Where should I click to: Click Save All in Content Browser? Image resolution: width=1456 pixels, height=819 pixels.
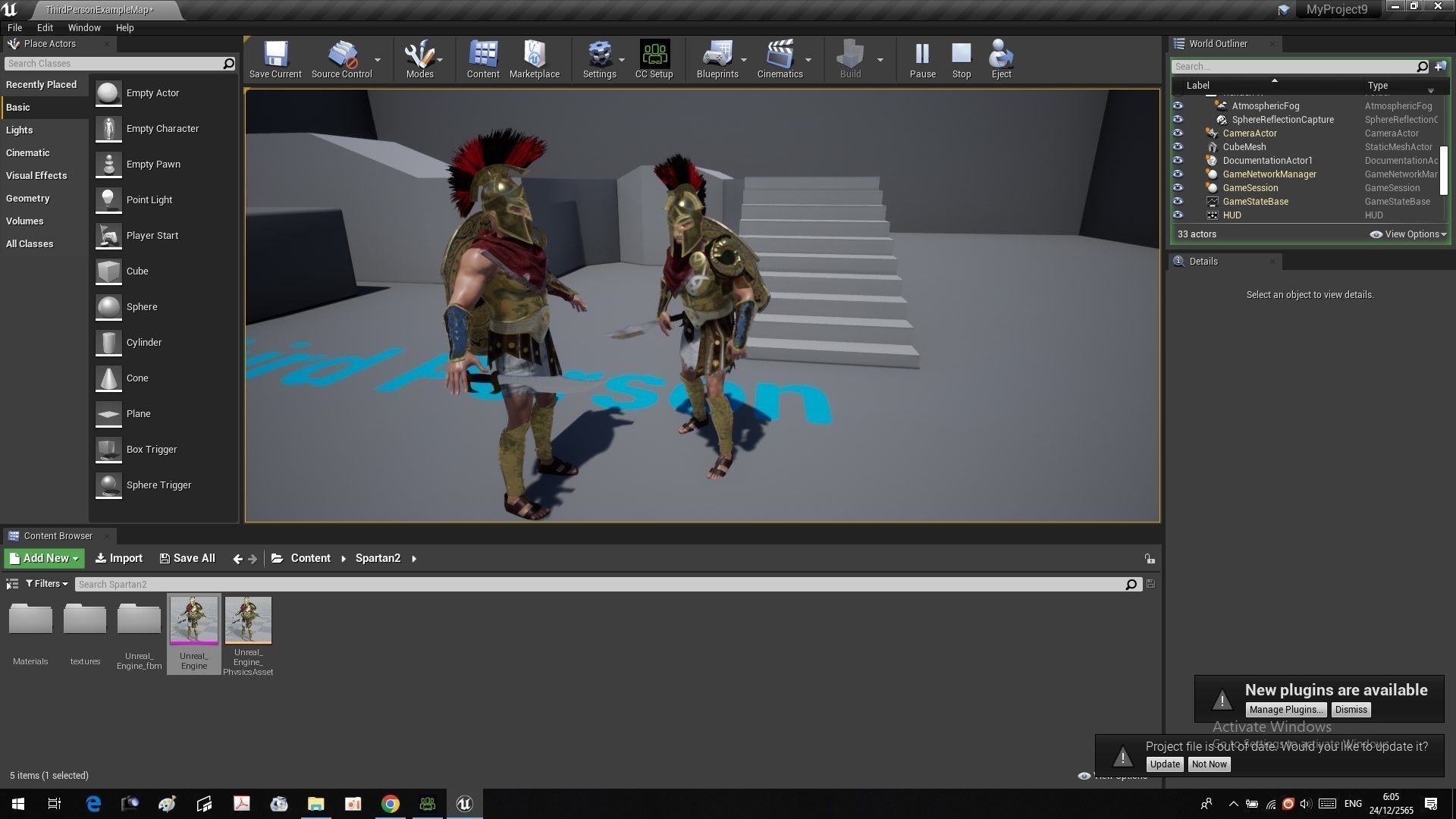coord(187,559)
